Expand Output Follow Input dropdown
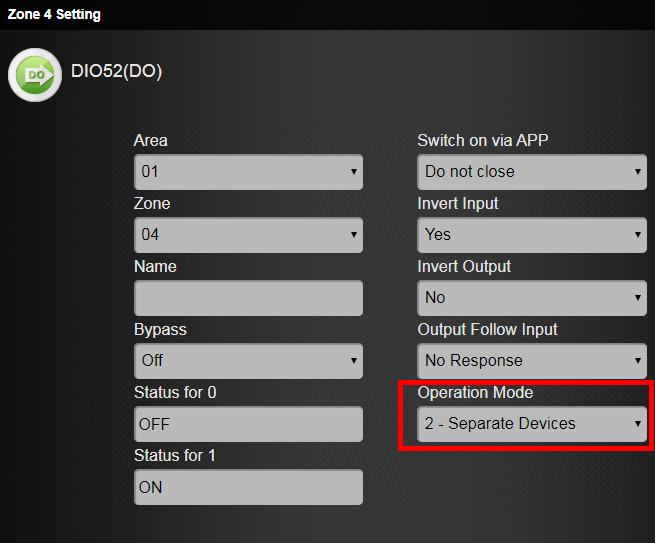The height and width of the screenshot is (543, 655). tap(531, 361)
